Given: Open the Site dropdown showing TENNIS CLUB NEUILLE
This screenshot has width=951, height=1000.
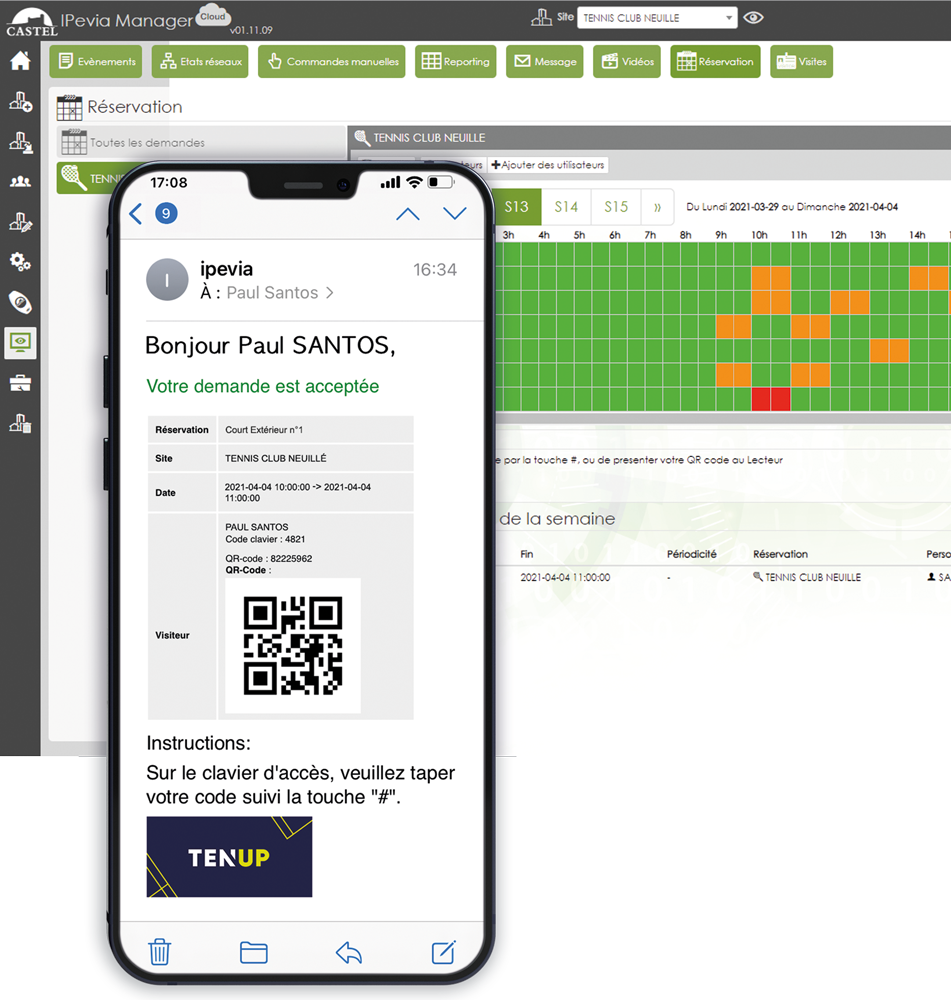Looking at the screenshot, I should (x=657, y=18).
